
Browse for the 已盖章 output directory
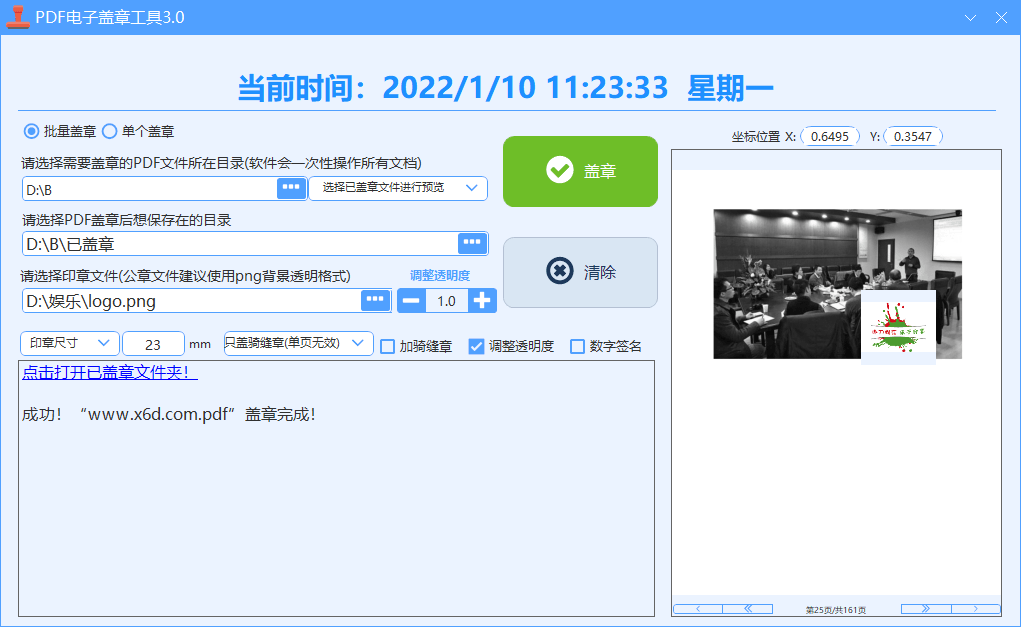click(x=474, y=243)
